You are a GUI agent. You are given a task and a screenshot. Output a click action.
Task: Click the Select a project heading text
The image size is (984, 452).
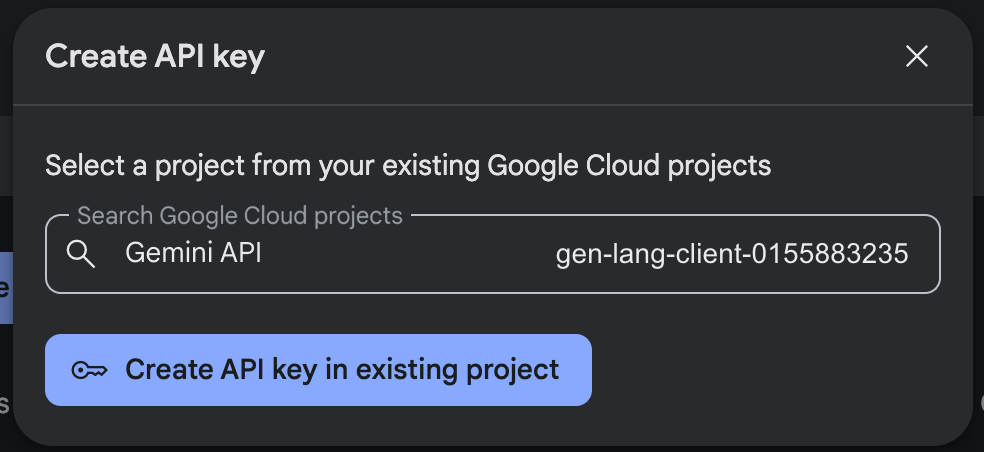(408, 166)
